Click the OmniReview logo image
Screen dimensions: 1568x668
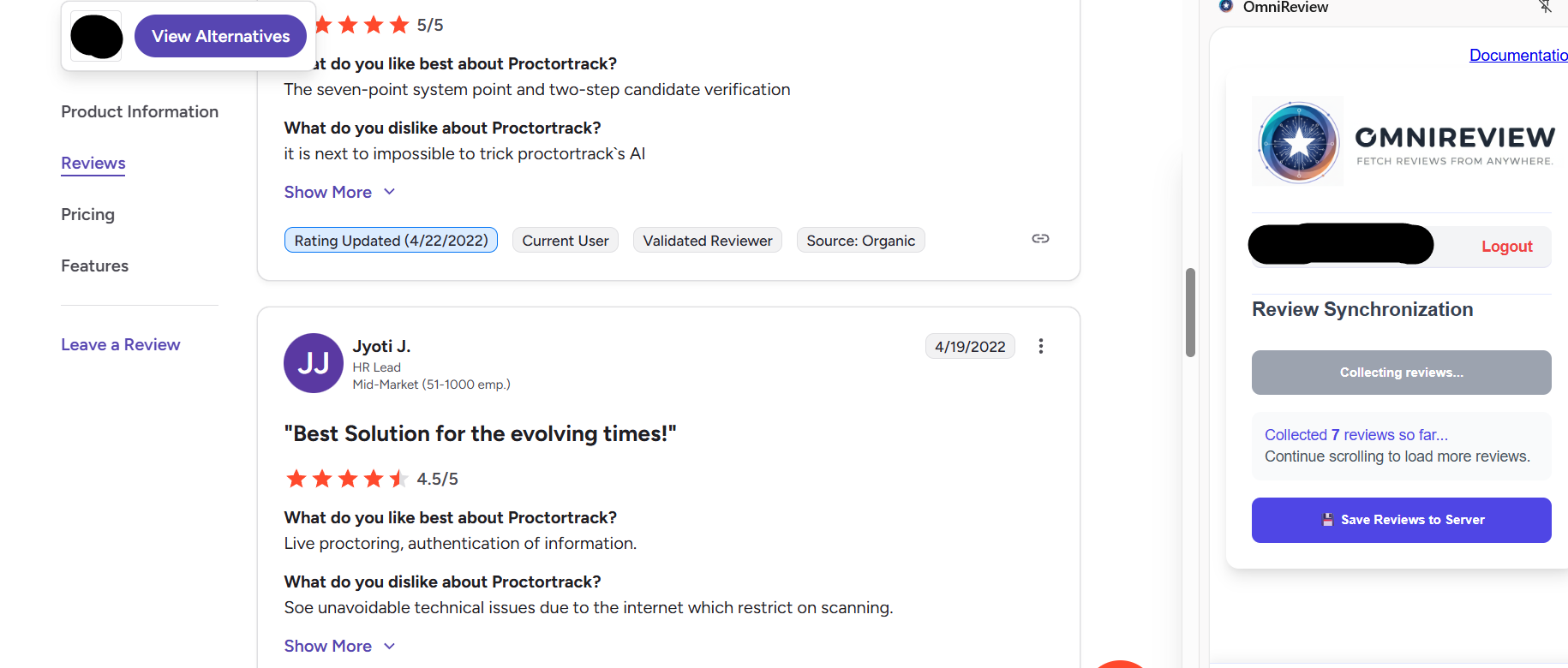tap(1298, 143)
